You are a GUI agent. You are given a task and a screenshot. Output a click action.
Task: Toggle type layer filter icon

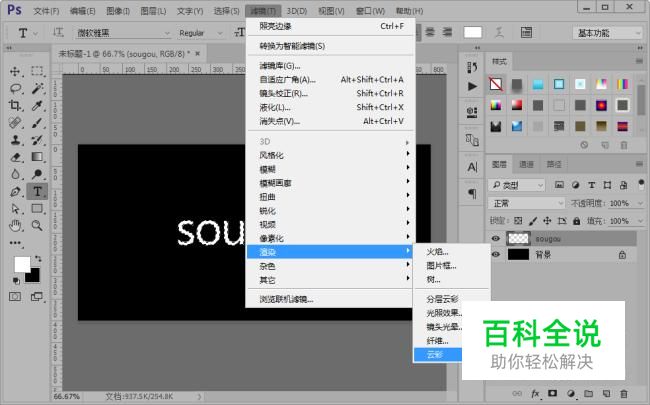pyautogui.click(x=592, y=185)
